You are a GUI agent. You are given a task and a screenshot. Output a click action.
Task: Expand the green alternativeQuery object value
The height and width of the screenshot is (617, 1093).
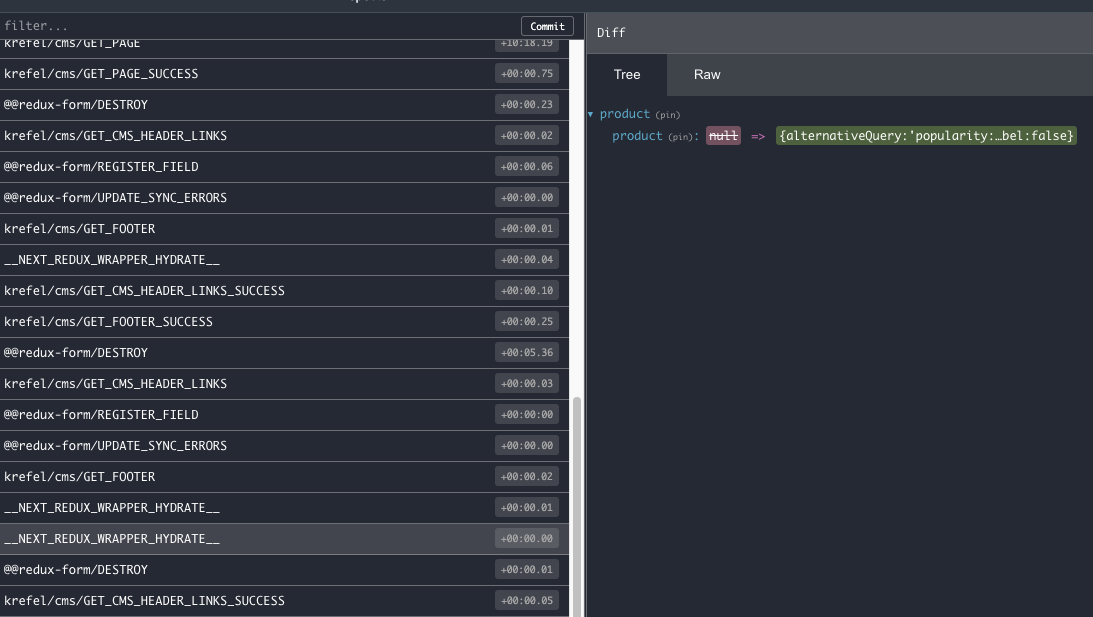(926, 136)
